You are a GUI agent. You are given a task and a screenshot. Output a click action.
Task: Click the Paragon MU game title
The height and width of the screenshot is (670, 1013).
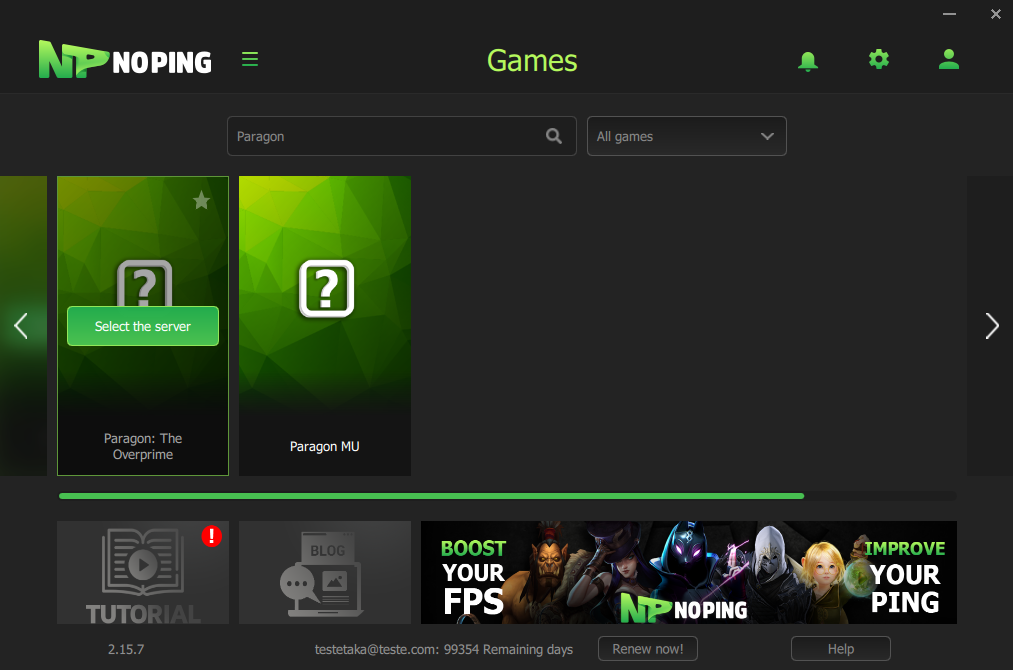coord(324,446)
